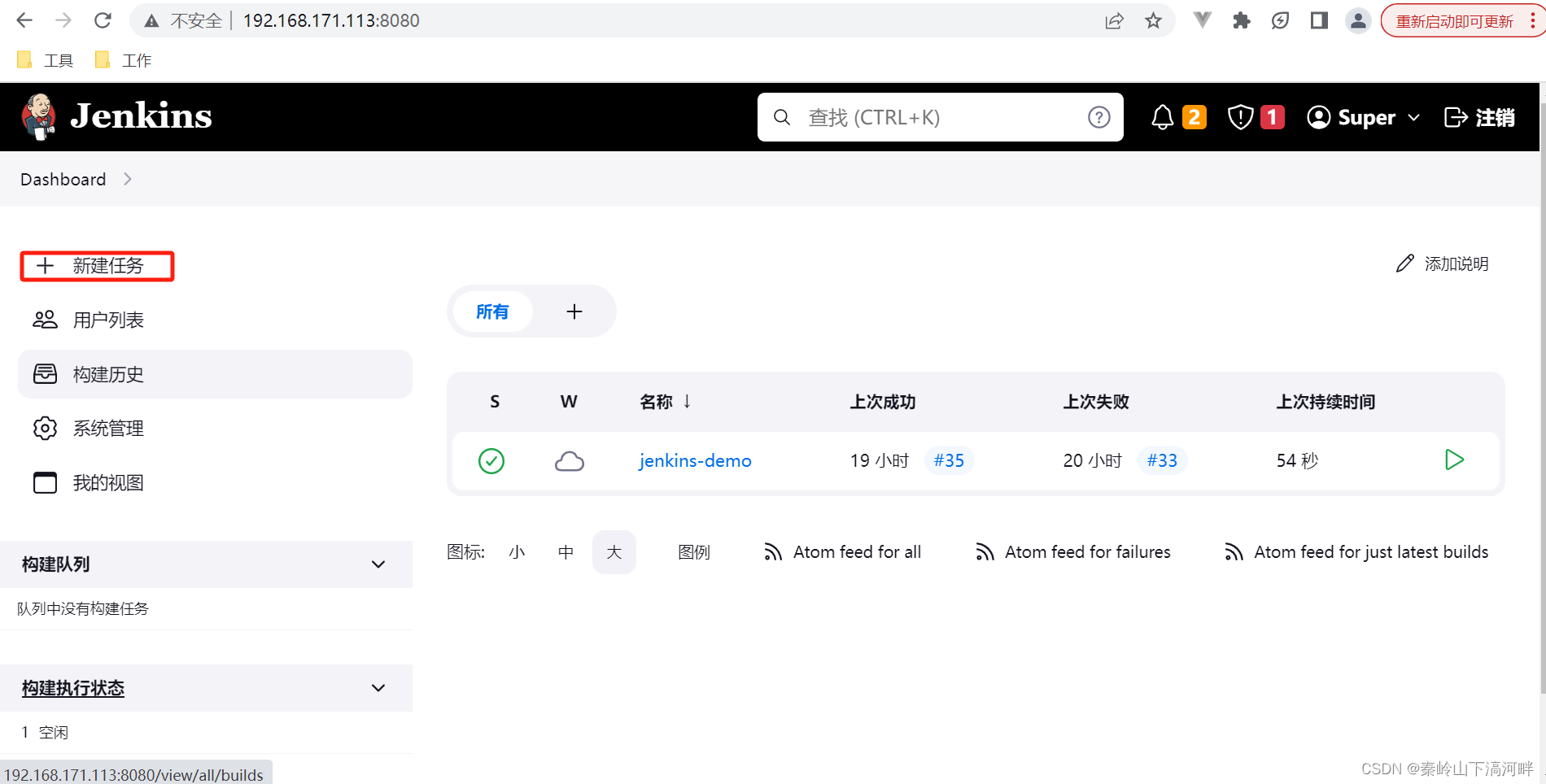
Task: Open the Jenkins home title link
Action: point(141,116)
